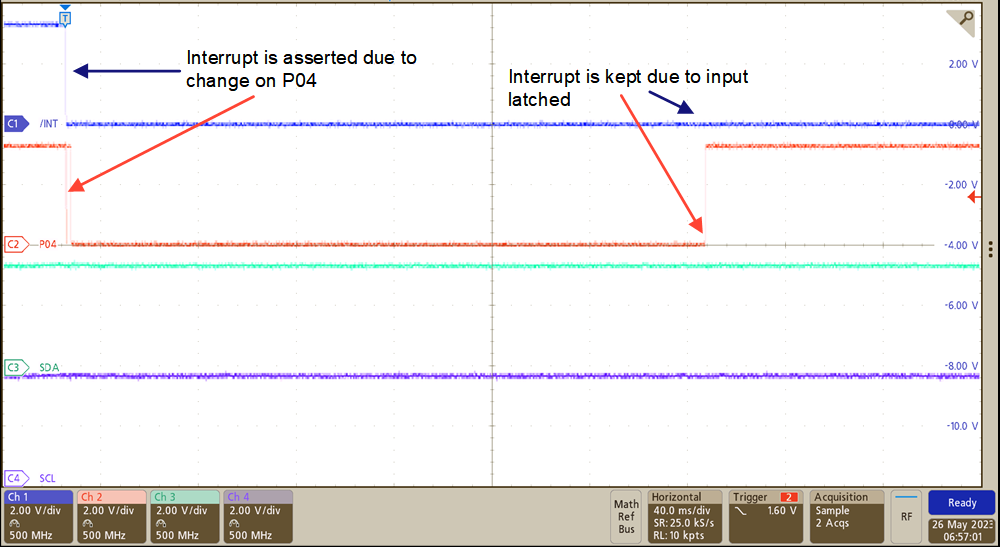This screenshot has height=547, width=1000.
Task: Select the trigger position T marker
Action: [66, 18]
